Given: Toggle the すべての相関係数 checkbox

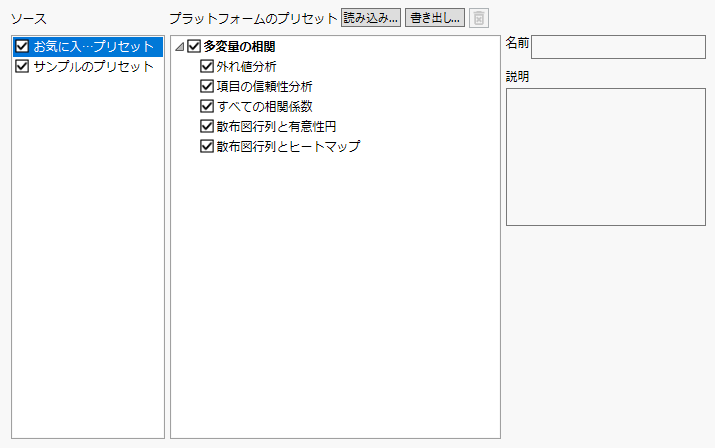Looking at the screenshot, I should tap(207, 106).
